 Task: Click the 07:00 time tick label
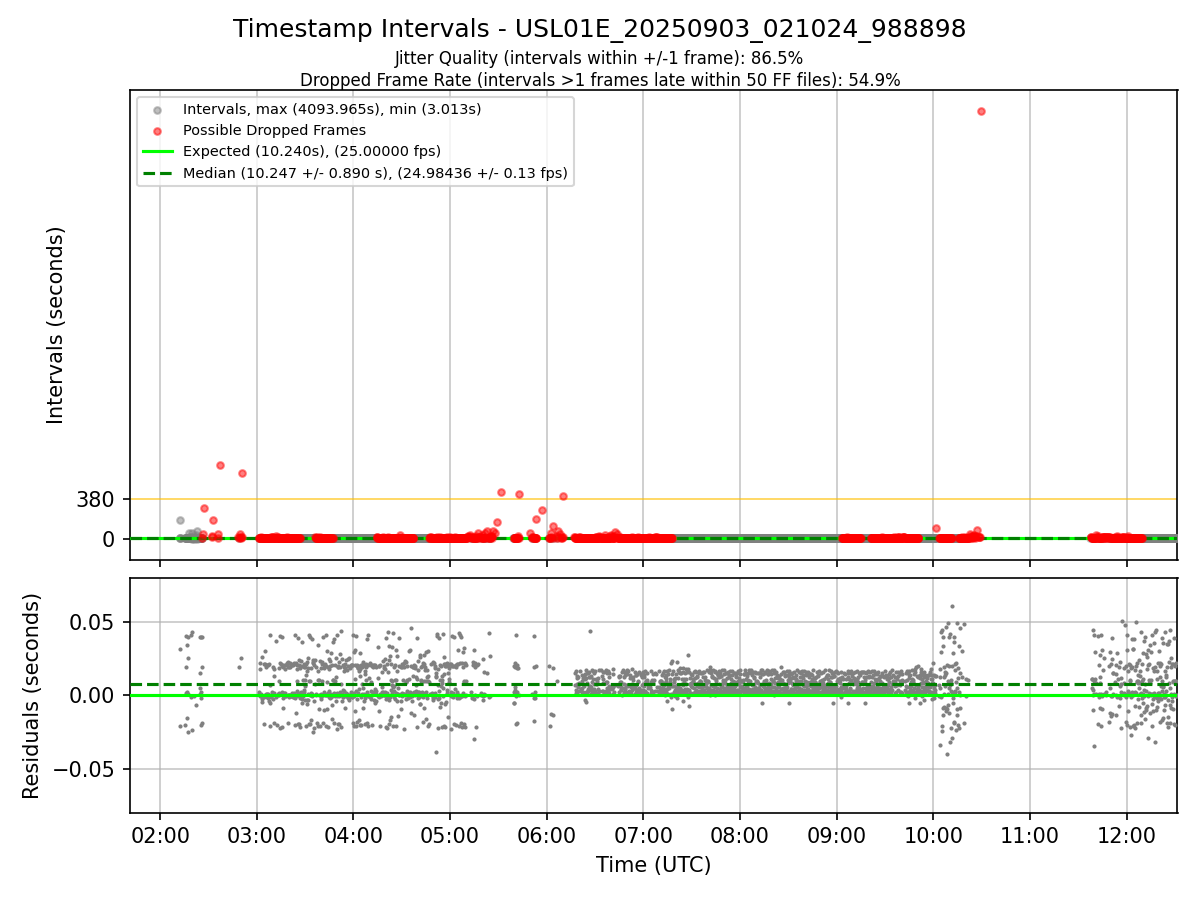[643, 834]
